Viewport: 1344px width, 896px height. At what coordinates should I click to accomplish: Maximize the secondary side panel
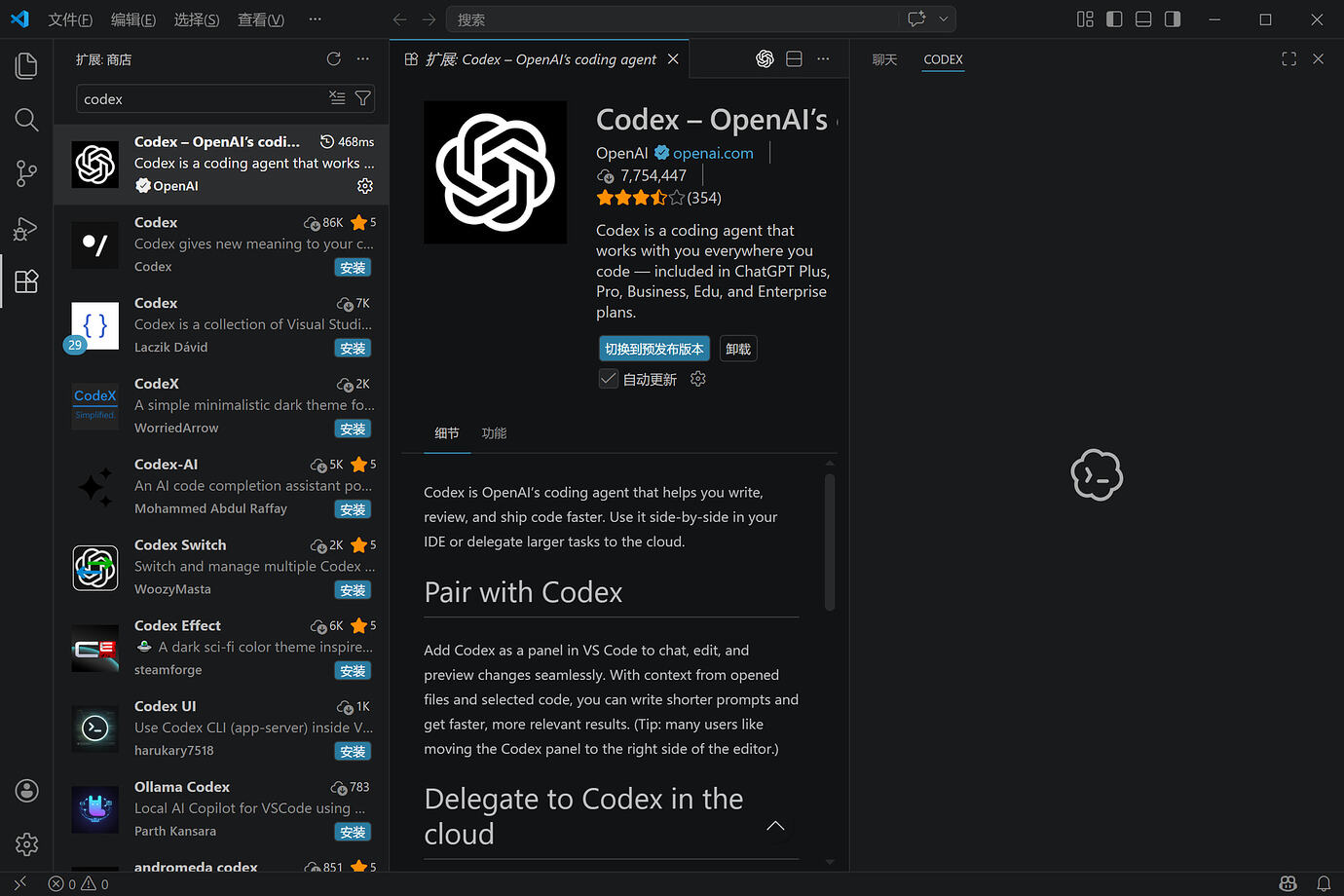click(x=1288, y=59)
